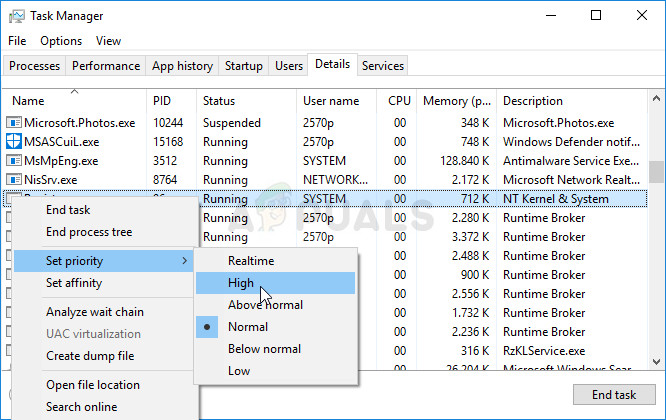Image resolution: width=666 pixels, height=420 pixels.
Task: Set process priority to High
Action: [x=241, y=283]
